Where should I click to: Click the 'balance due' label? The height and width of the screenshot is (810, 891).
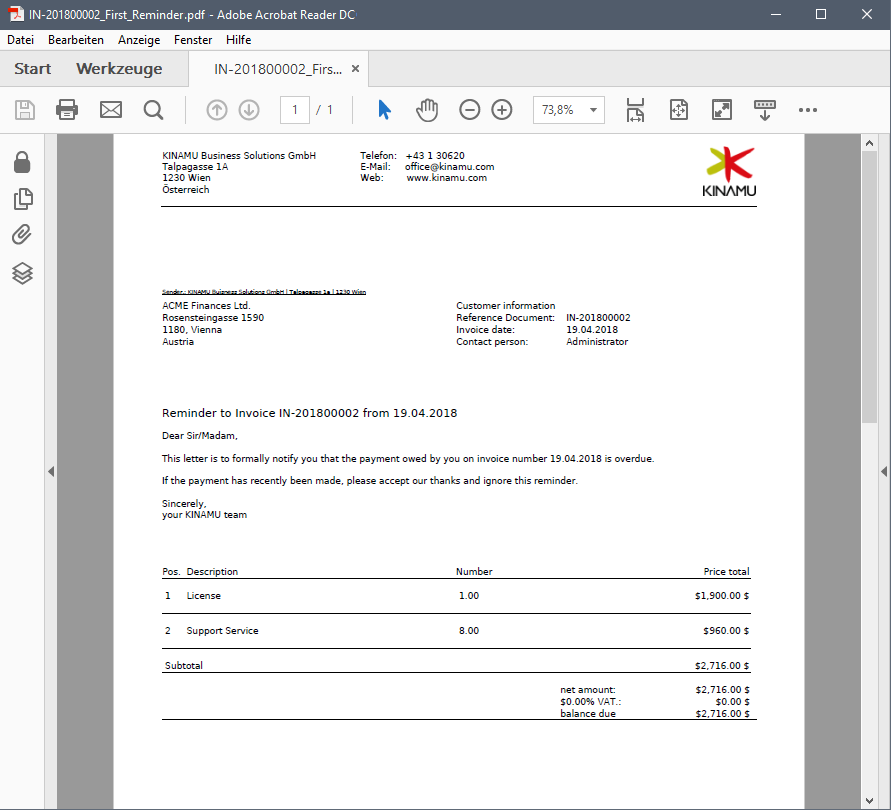588,713
